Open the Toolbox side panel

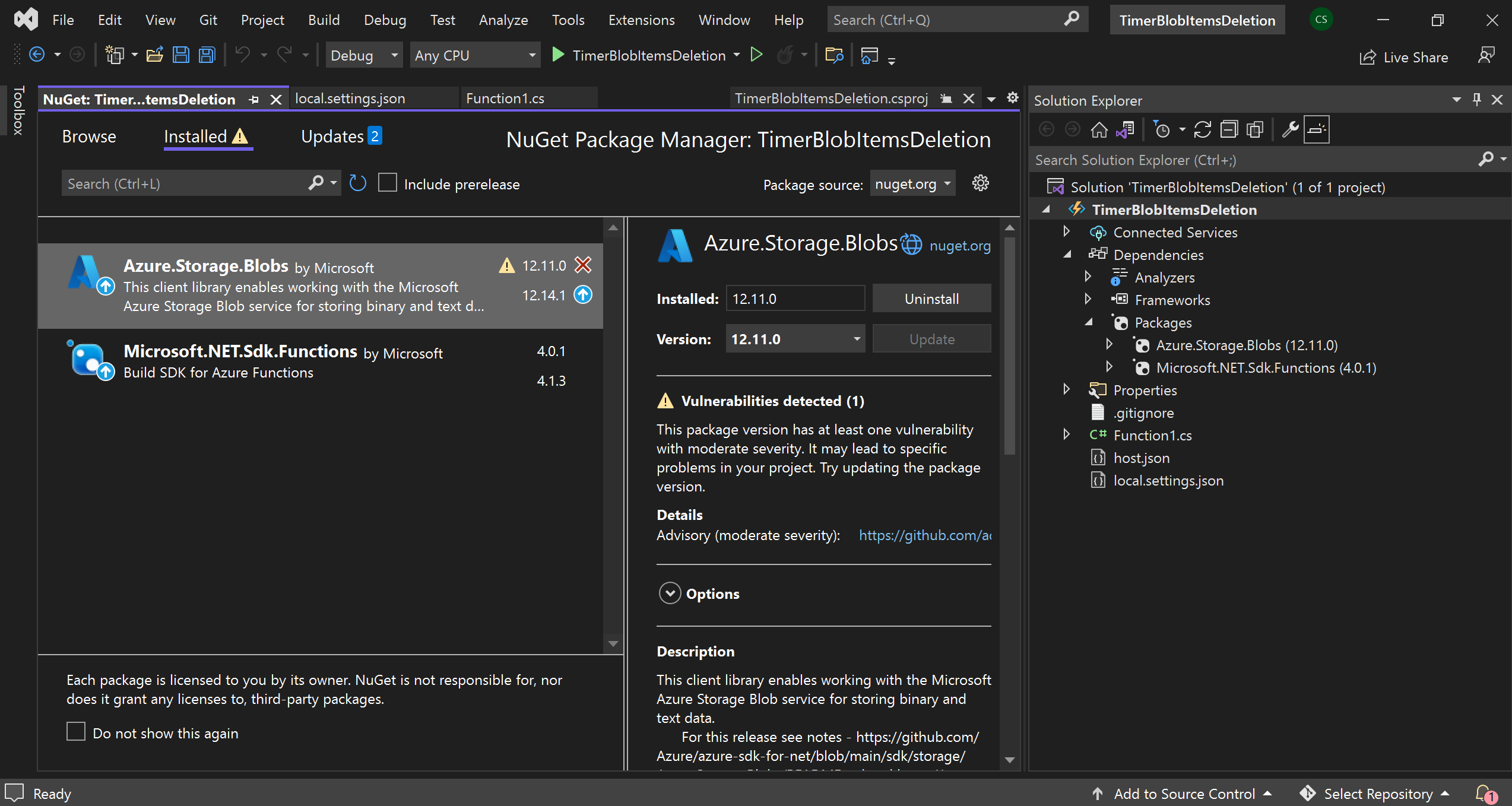18,110
